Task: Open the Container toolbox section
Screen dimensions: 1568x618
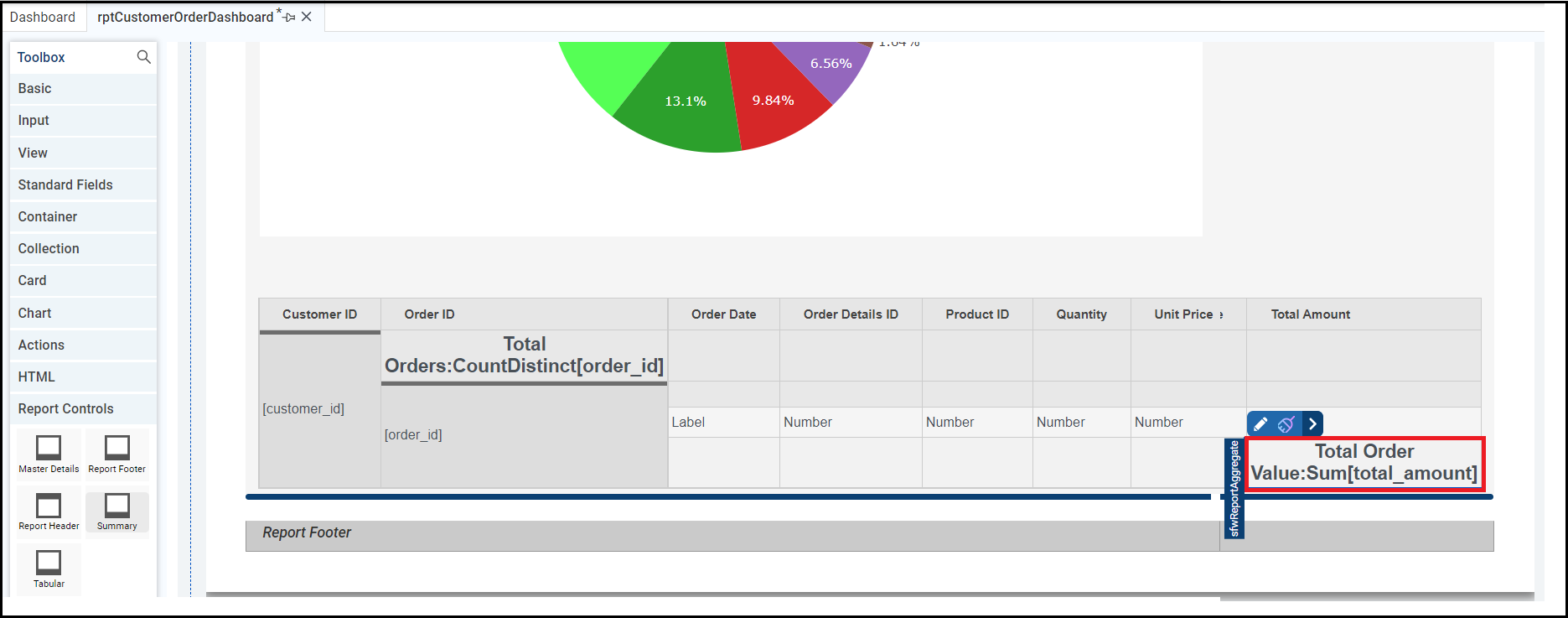Action: point(83,216)
